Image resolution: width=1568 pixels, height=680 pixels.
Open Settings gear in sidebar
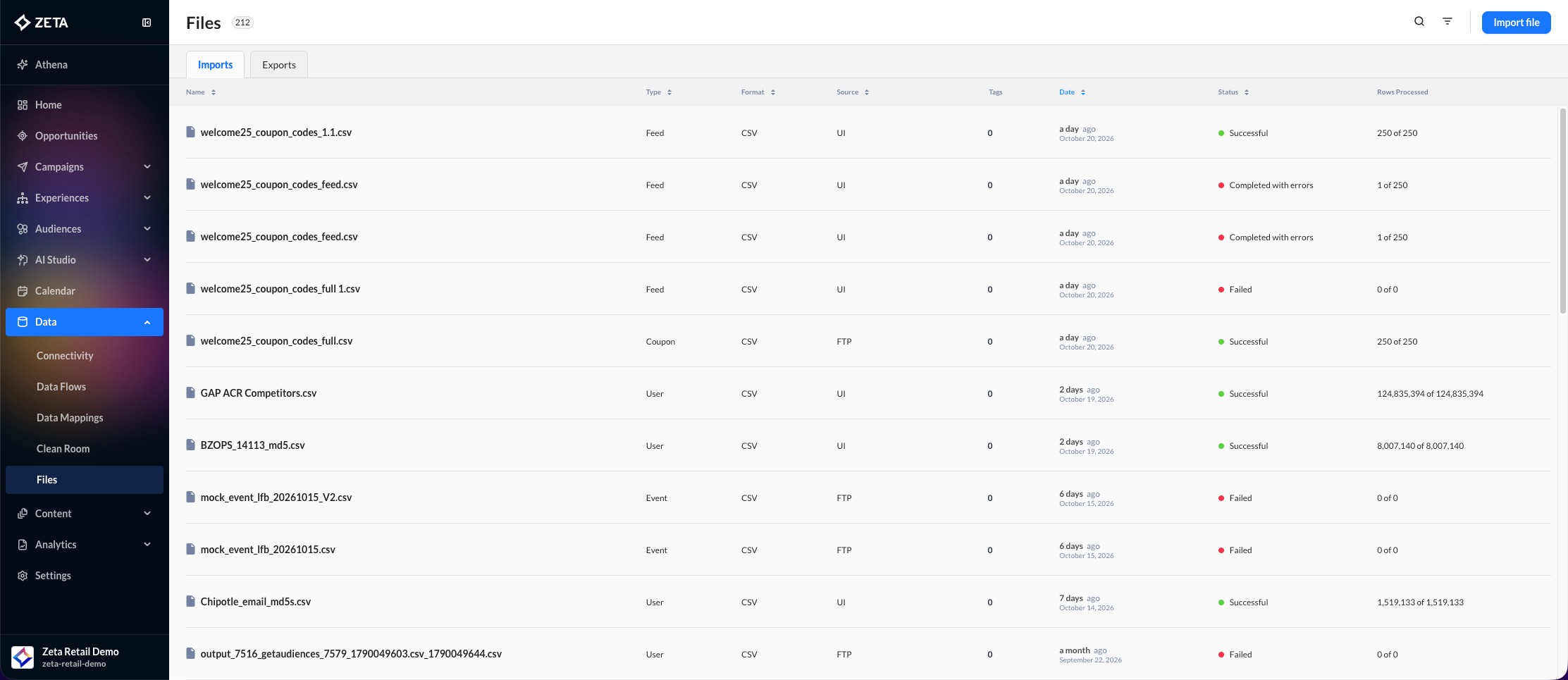[x=23, y=576]
